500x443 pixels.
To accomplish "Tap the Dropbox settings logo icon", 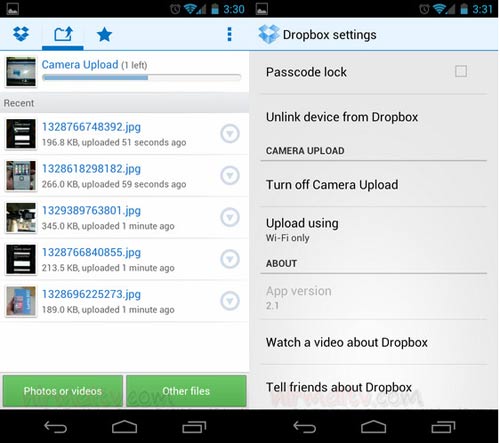I will (x=269, y=34).
